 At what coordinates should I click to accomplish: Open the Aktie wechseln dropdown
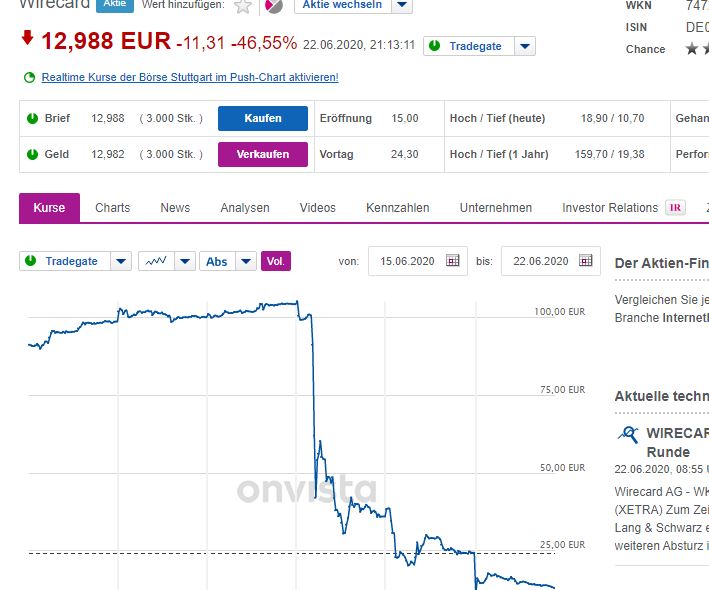(x=401, y=5)
